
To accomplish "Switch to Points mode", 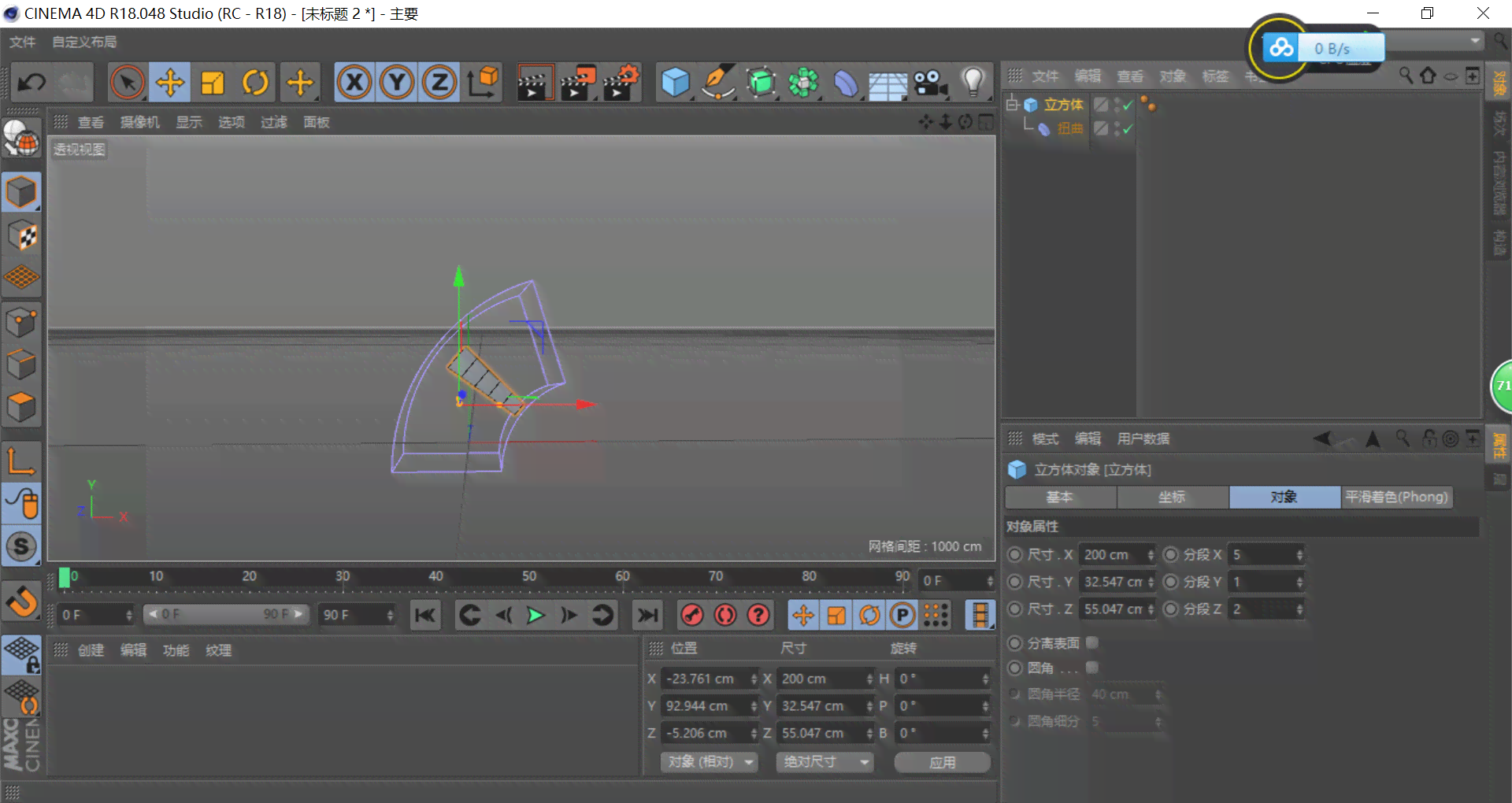I will click(x=21, y=321).
